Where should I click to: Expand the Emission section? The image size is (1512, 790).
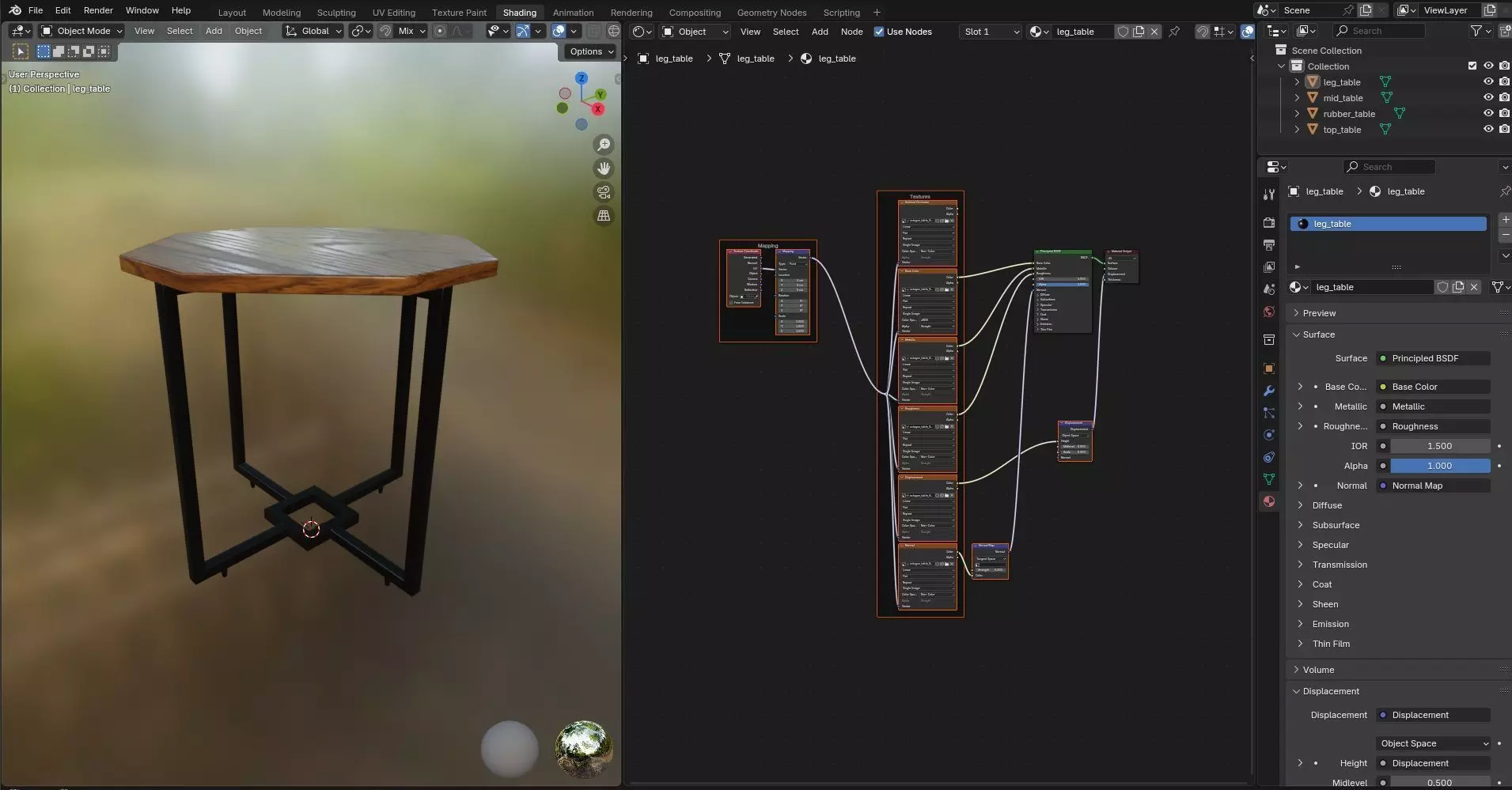tap(1330, 624)
